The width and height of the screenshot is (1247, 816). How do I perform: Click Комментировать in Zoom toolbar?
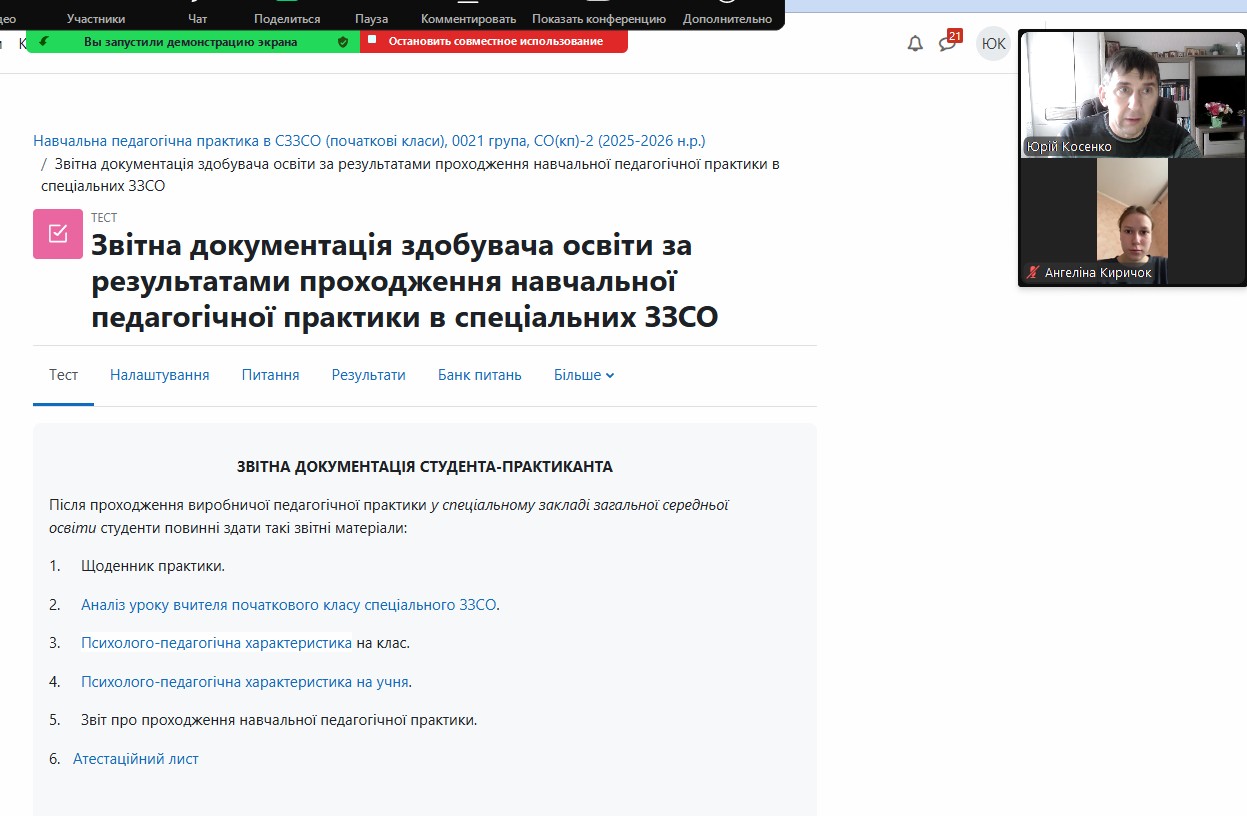click(468, 18)
